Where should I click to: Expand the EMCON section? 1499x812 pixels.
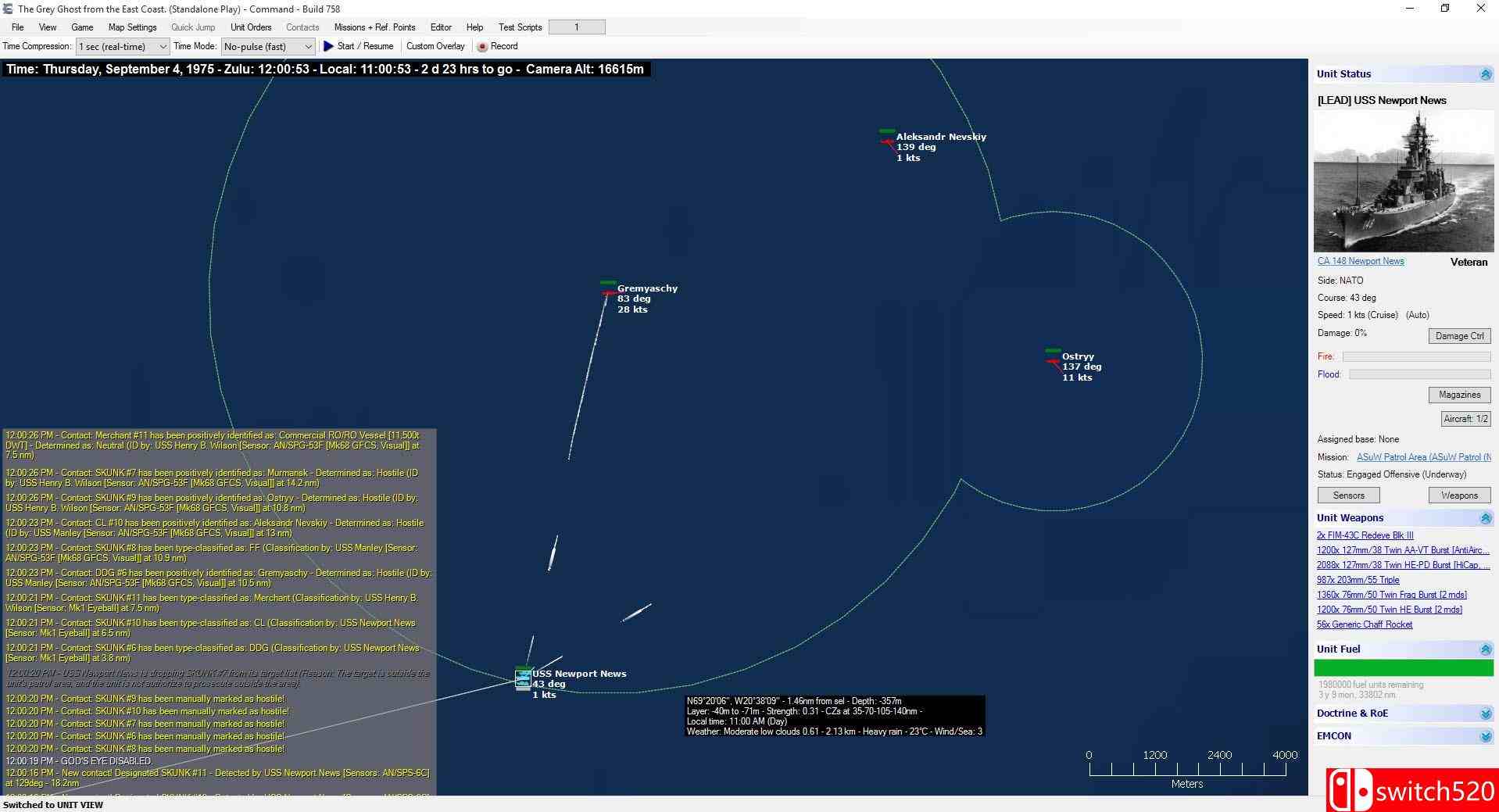pyautogui.click(x=1485, y=736)
